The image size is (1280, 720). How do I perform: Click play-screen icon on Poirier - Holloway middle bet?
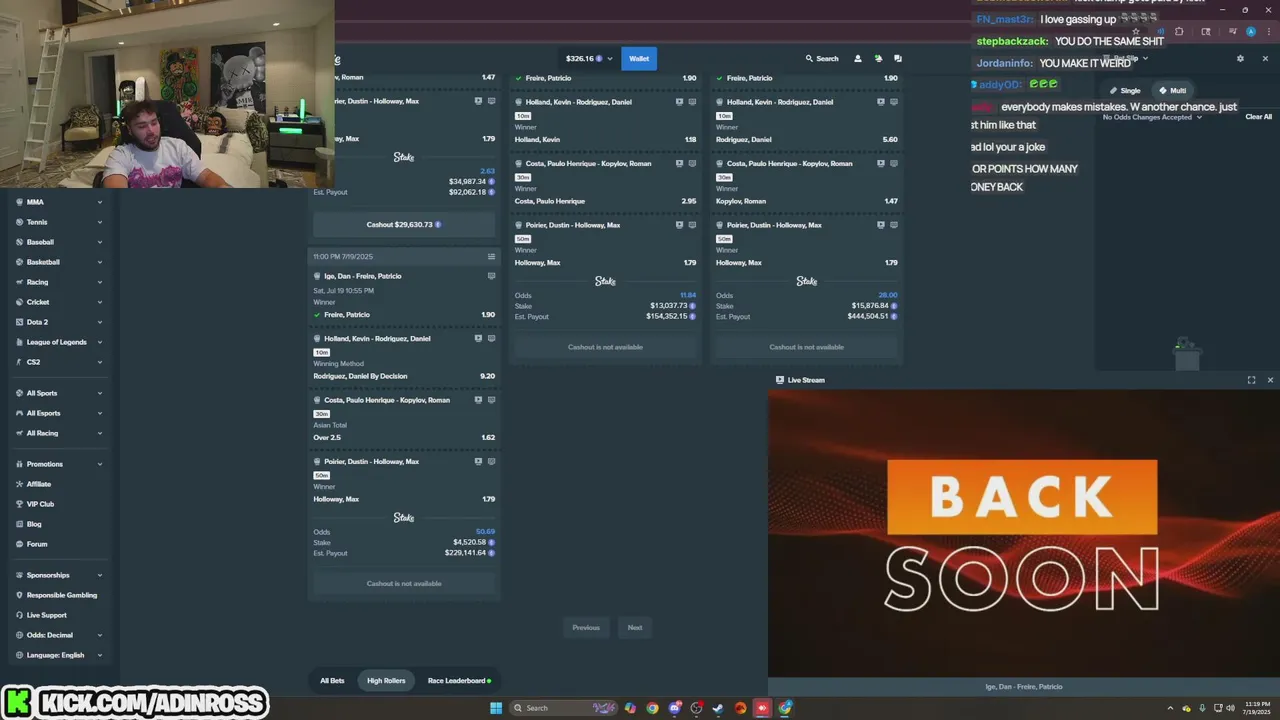pyautogui.click(x=679, y=225)
